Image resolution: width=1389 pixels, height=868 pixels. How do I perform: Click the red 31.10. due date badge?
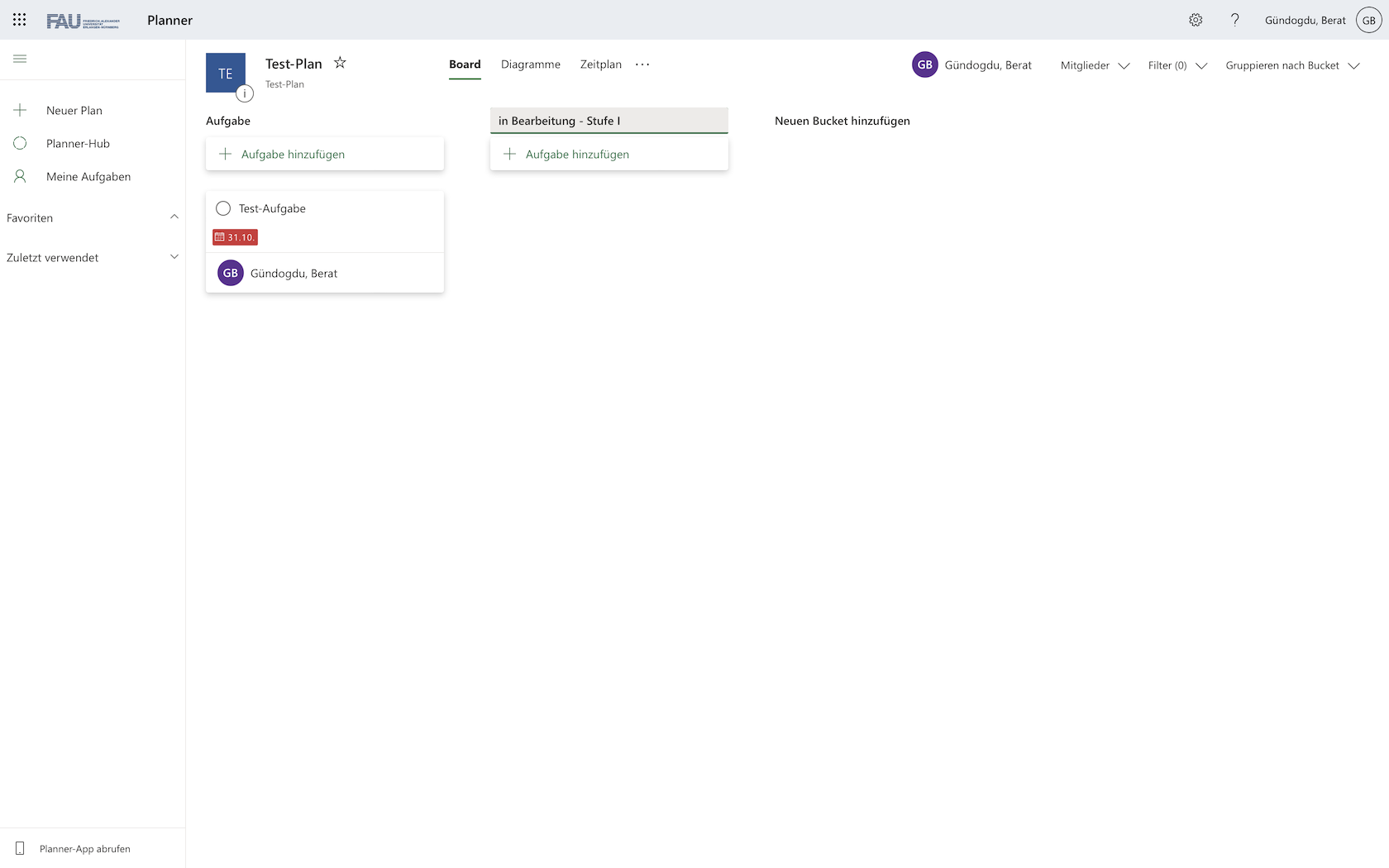(236, 237)
